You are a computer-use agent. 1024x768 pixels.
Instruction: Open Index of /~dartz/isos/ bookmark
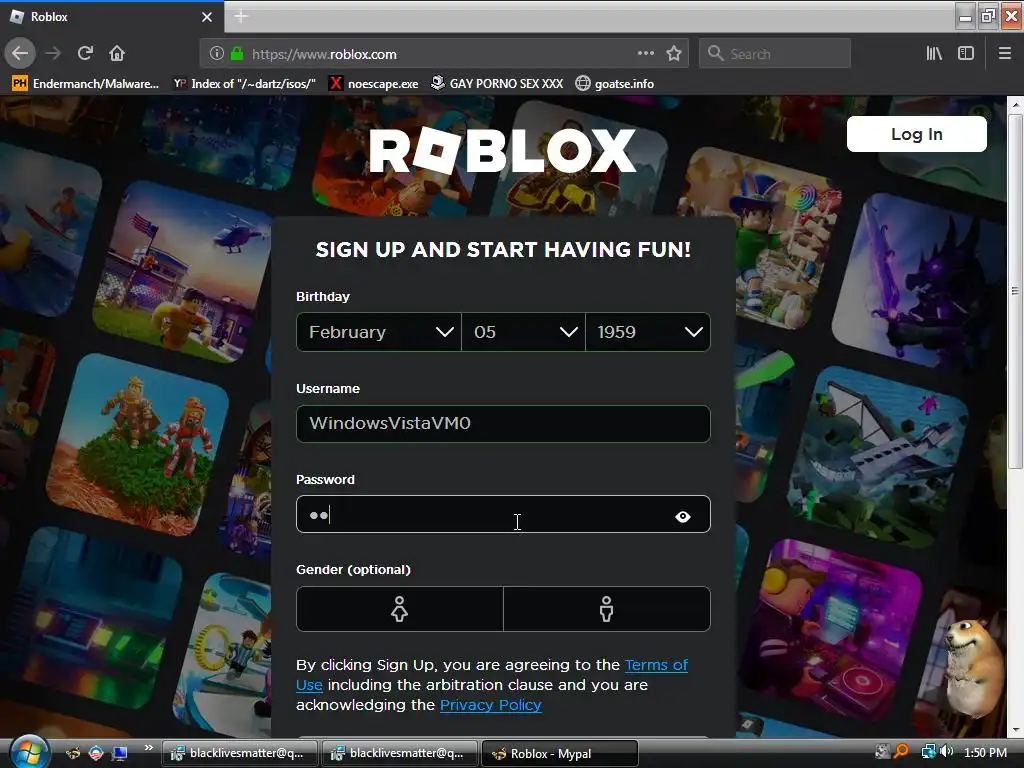tap(244, 84)
